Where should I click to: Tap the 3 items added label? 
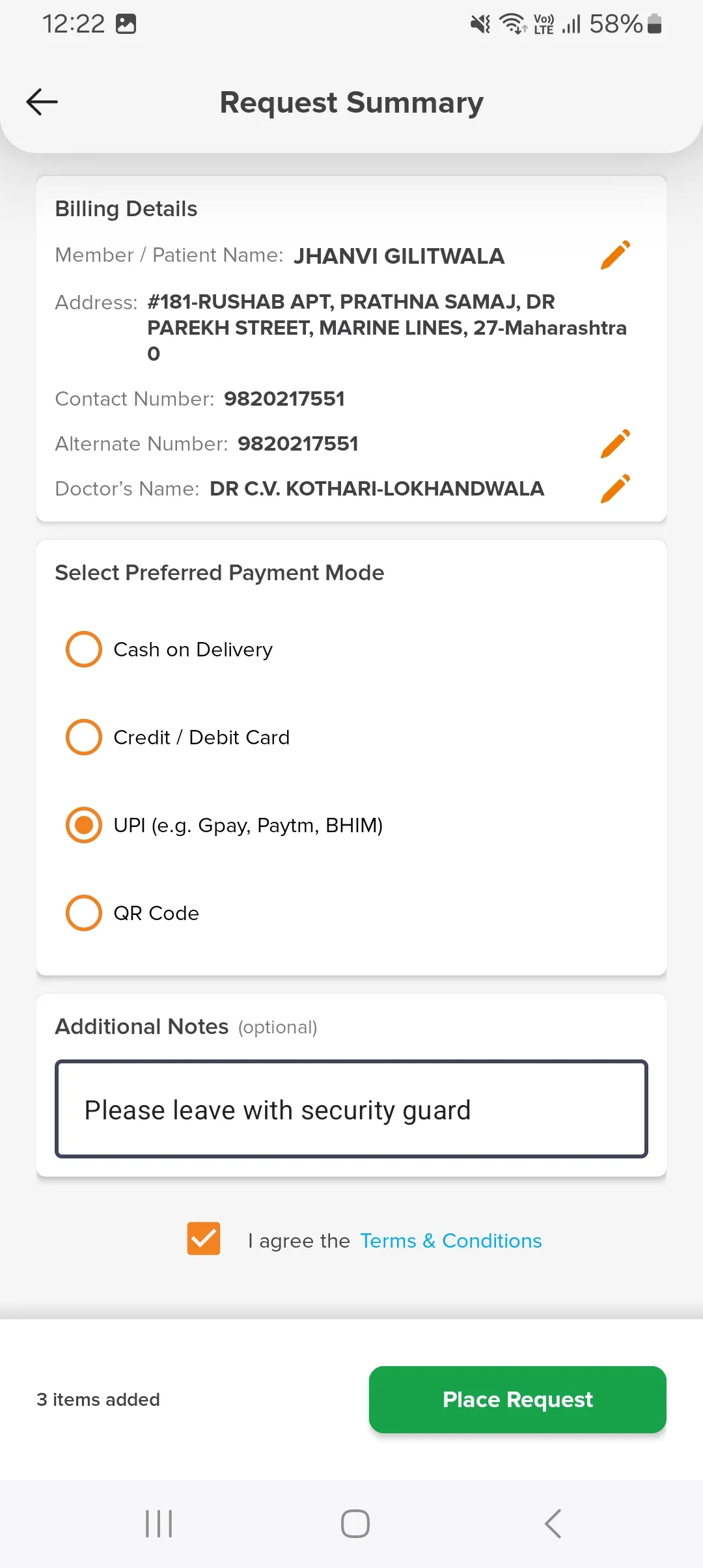[x=98, y=1399]
